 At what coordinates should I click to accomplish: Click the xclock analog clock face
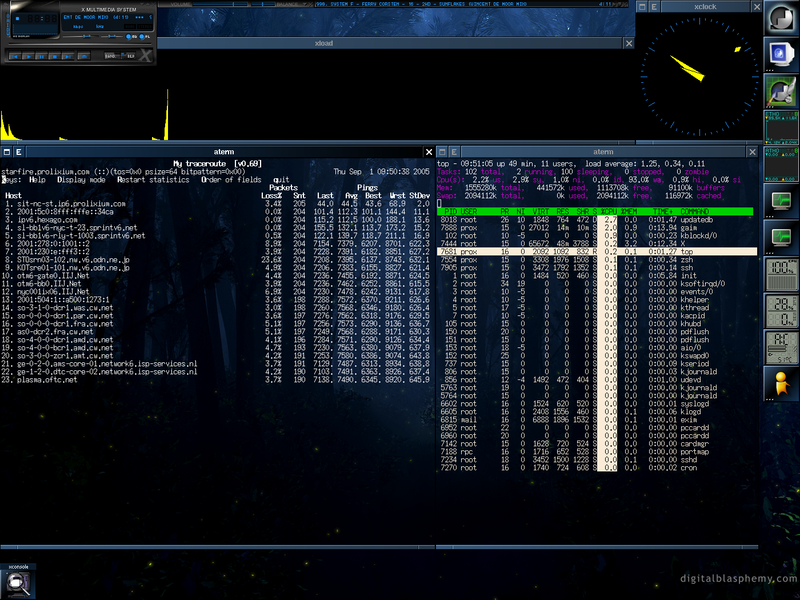(x=698, y=78)
